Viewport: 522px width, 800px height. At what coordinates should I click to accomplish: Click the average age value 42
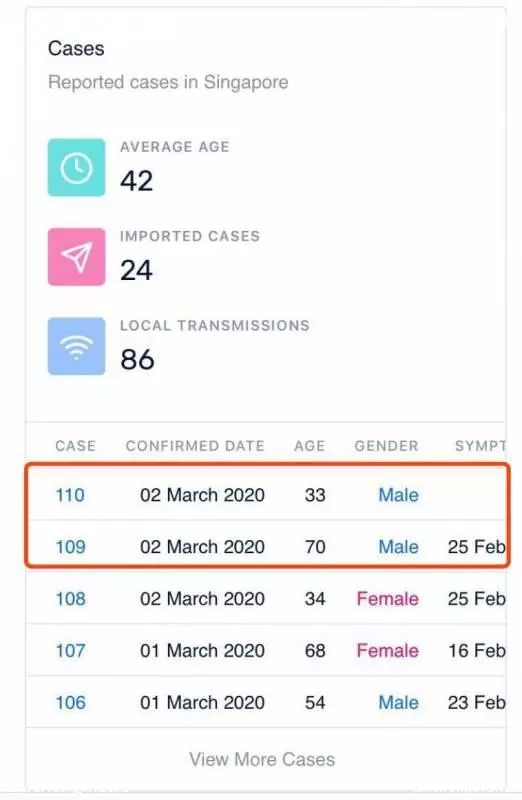tap(136, 181)
